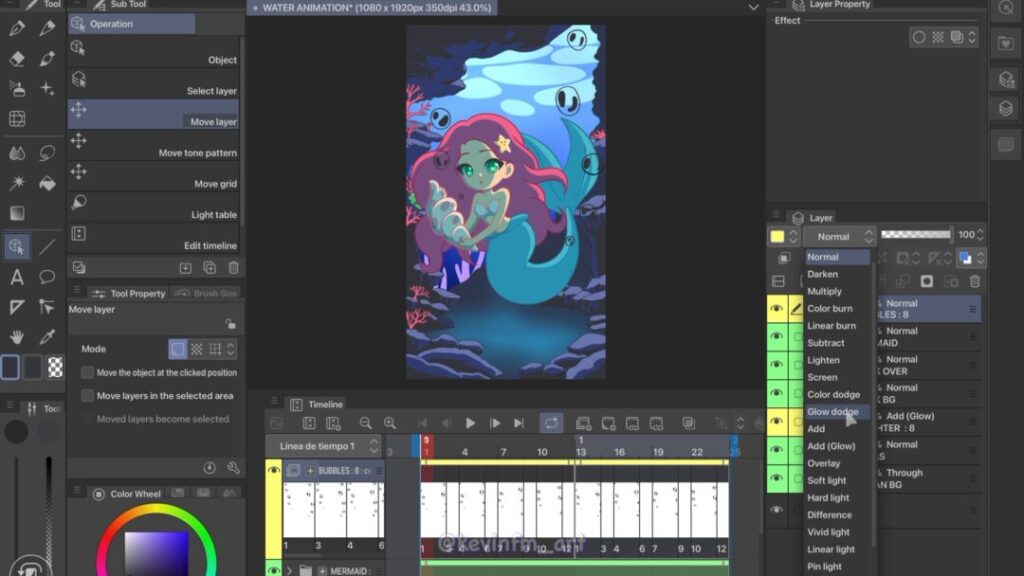Viewport: 1024px width, 576px height.
Task: Enable Move layers in the selected area
Action: click(x=88, y=396)
